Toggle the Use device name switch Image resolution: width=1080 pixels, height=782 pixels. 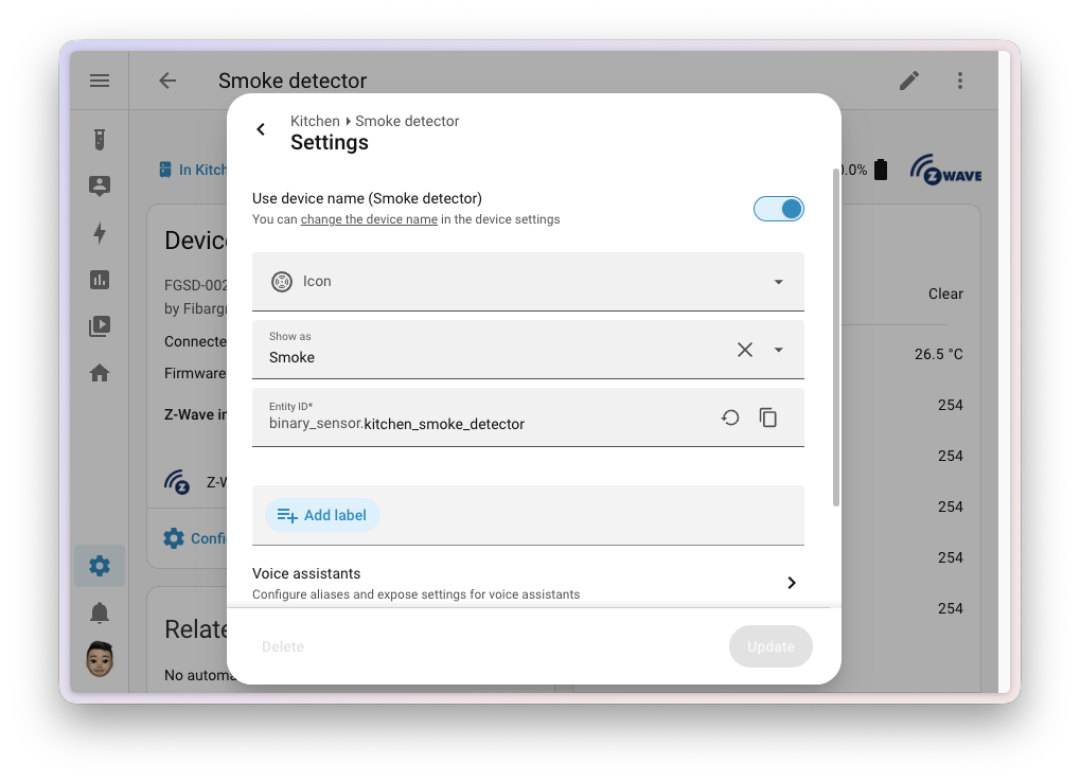click(x=778, y=209)
